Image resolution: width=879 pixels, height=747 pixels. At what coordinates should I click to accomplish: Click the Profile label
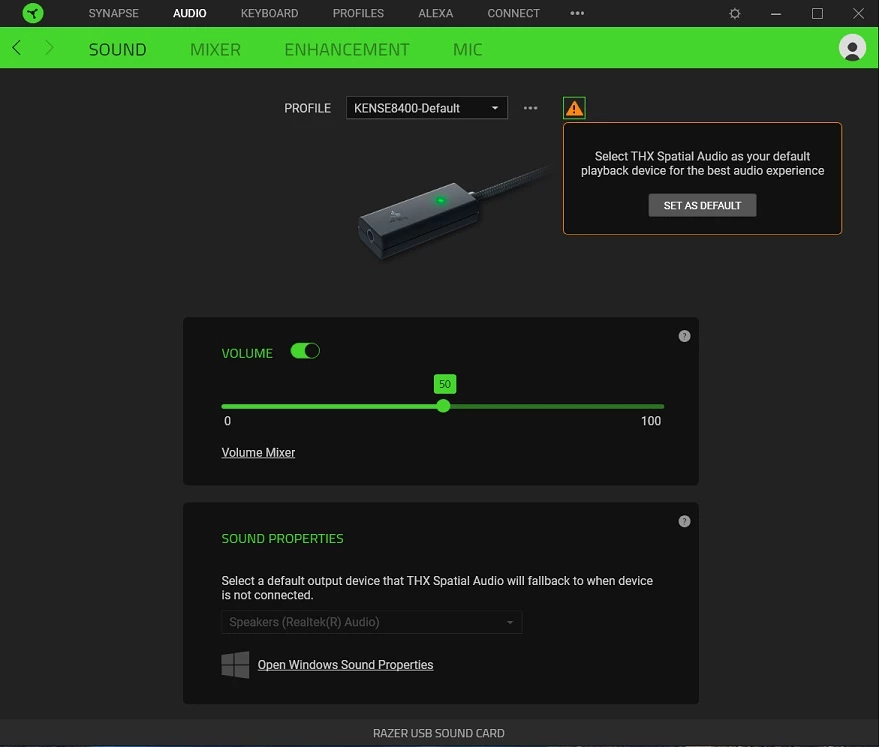tap(307, 108)
